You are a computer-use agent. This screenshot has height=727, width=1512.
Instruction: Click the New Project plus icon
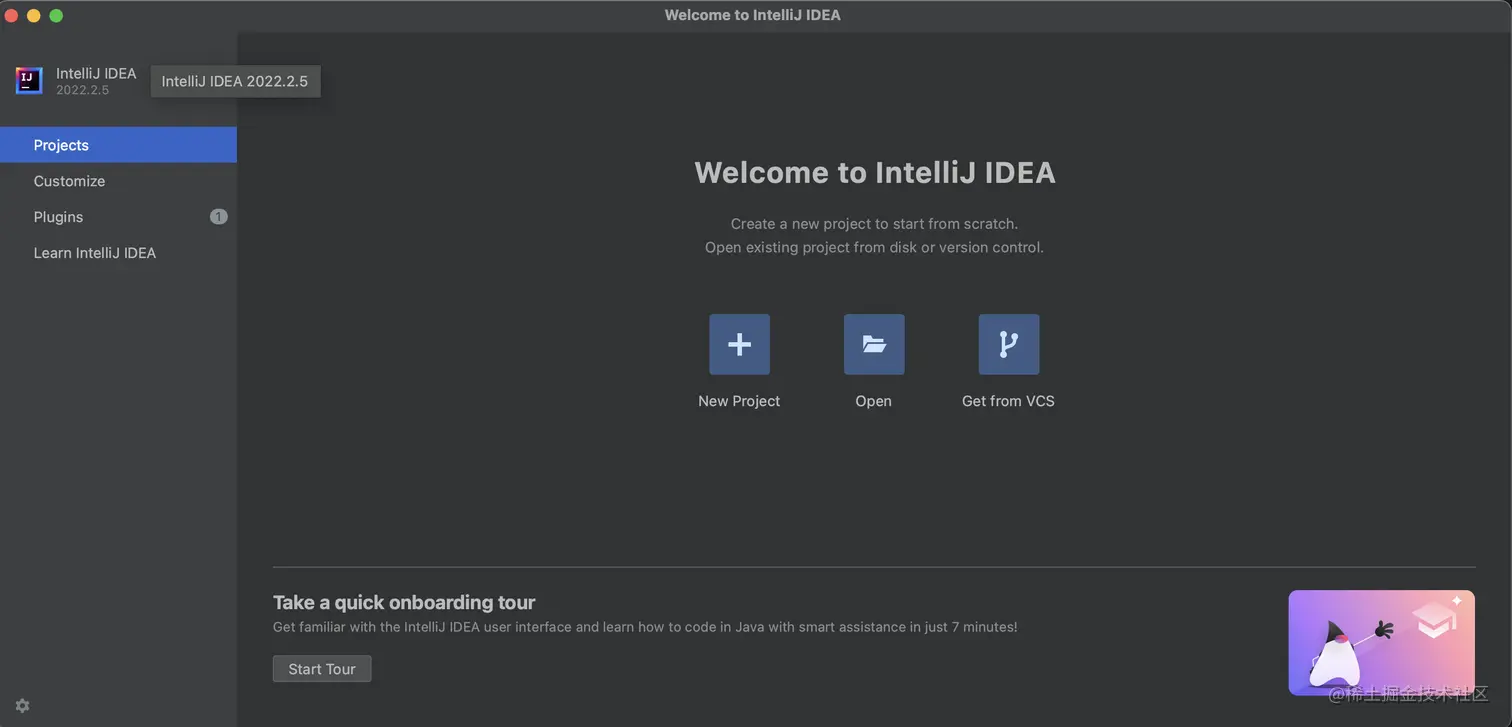pos(739,345)
